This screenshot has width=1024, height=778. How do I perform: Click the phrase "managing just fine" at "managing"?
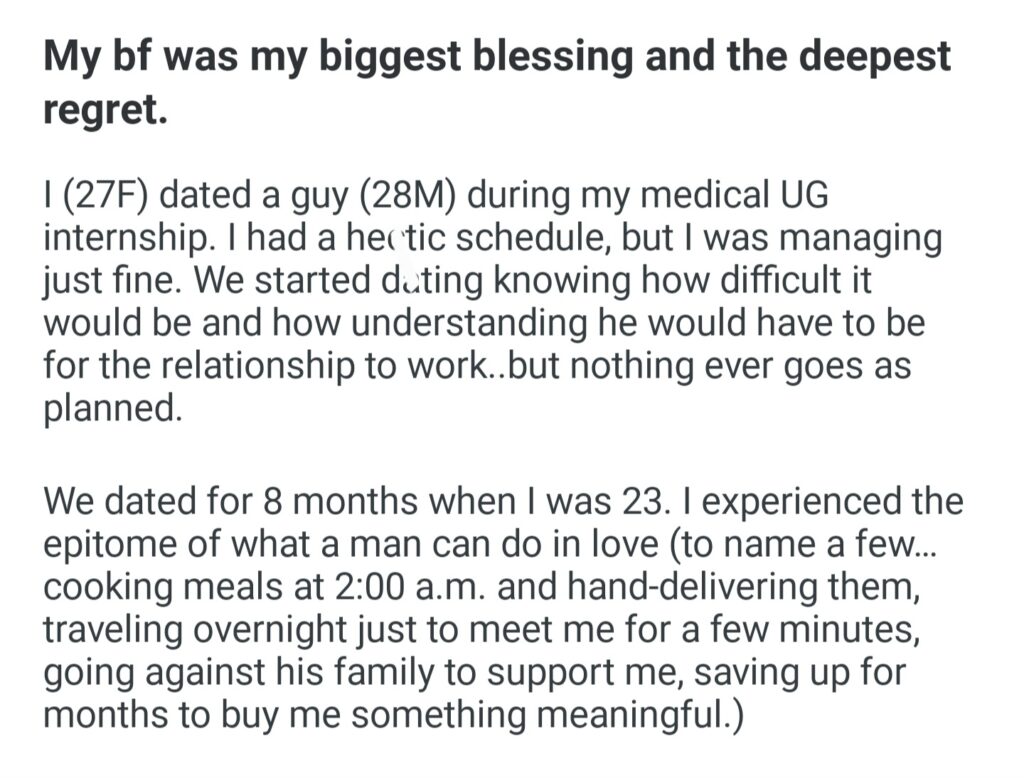click(858, 238)
